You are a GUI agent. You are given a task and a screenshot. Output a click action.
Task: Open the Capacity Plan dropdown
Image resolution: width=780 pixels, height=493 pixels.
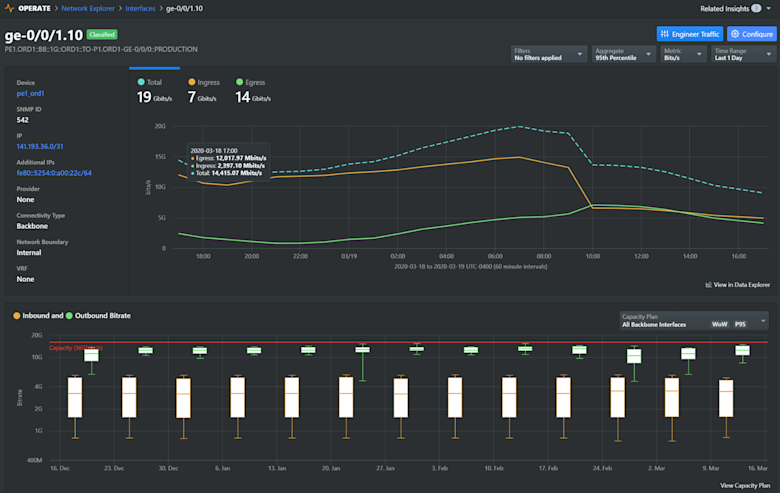694,320
